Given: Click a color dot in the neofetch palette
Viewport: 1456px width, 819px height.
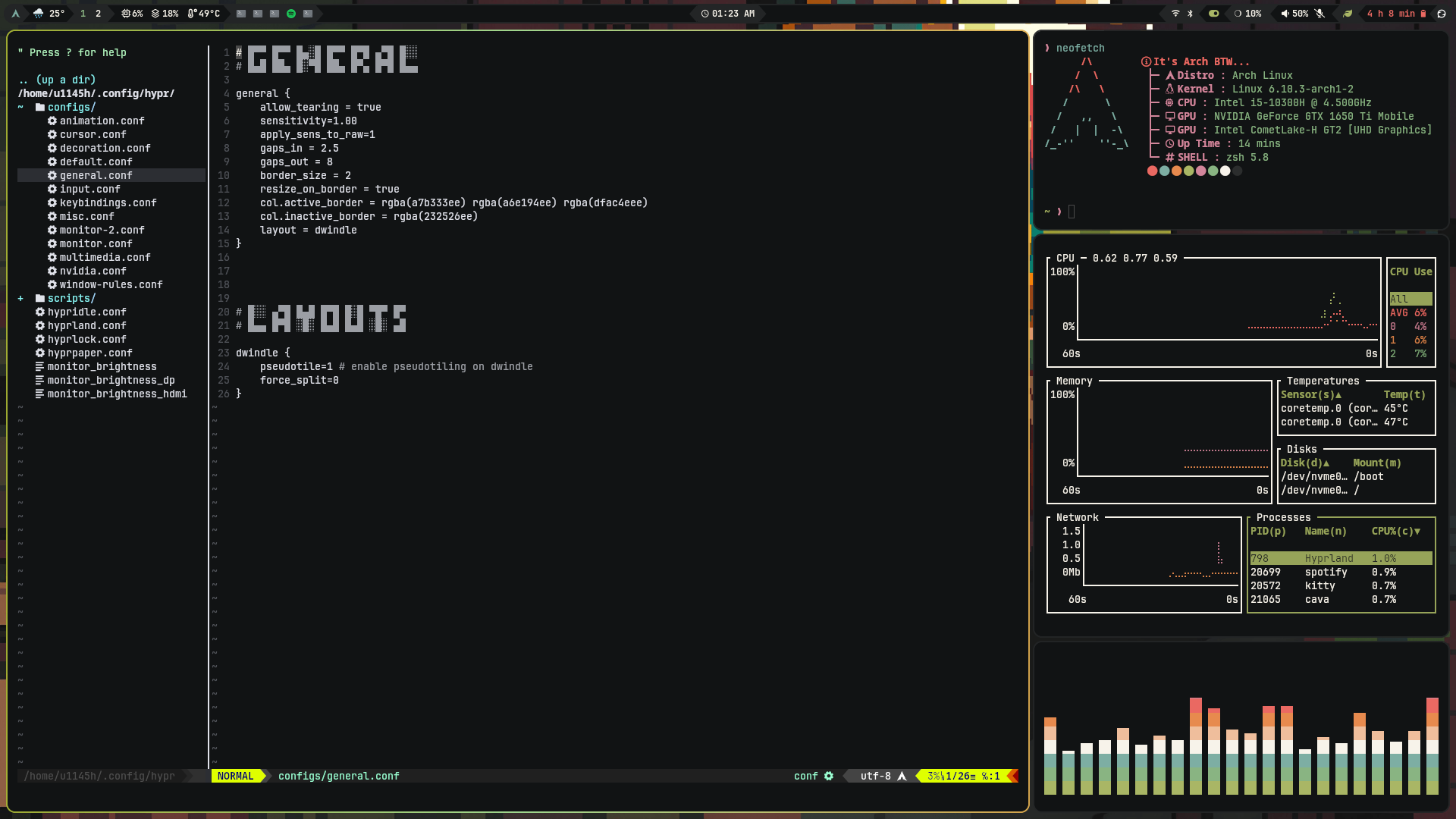Looking at the screenshot, I should pos(1152,171).
